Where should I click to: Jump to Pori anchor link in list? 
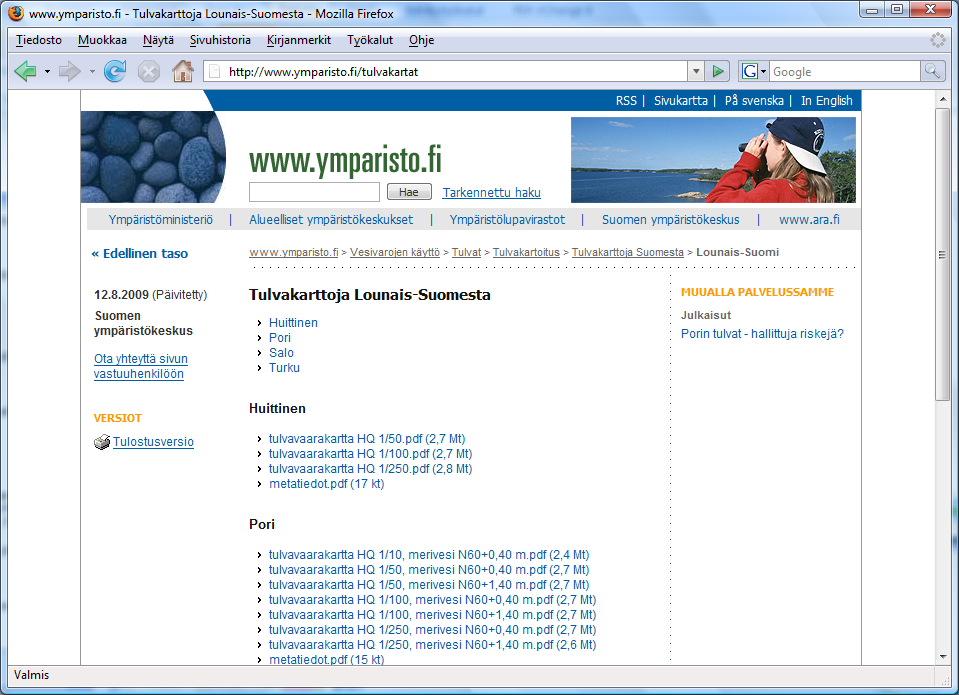tap(280, 338)
